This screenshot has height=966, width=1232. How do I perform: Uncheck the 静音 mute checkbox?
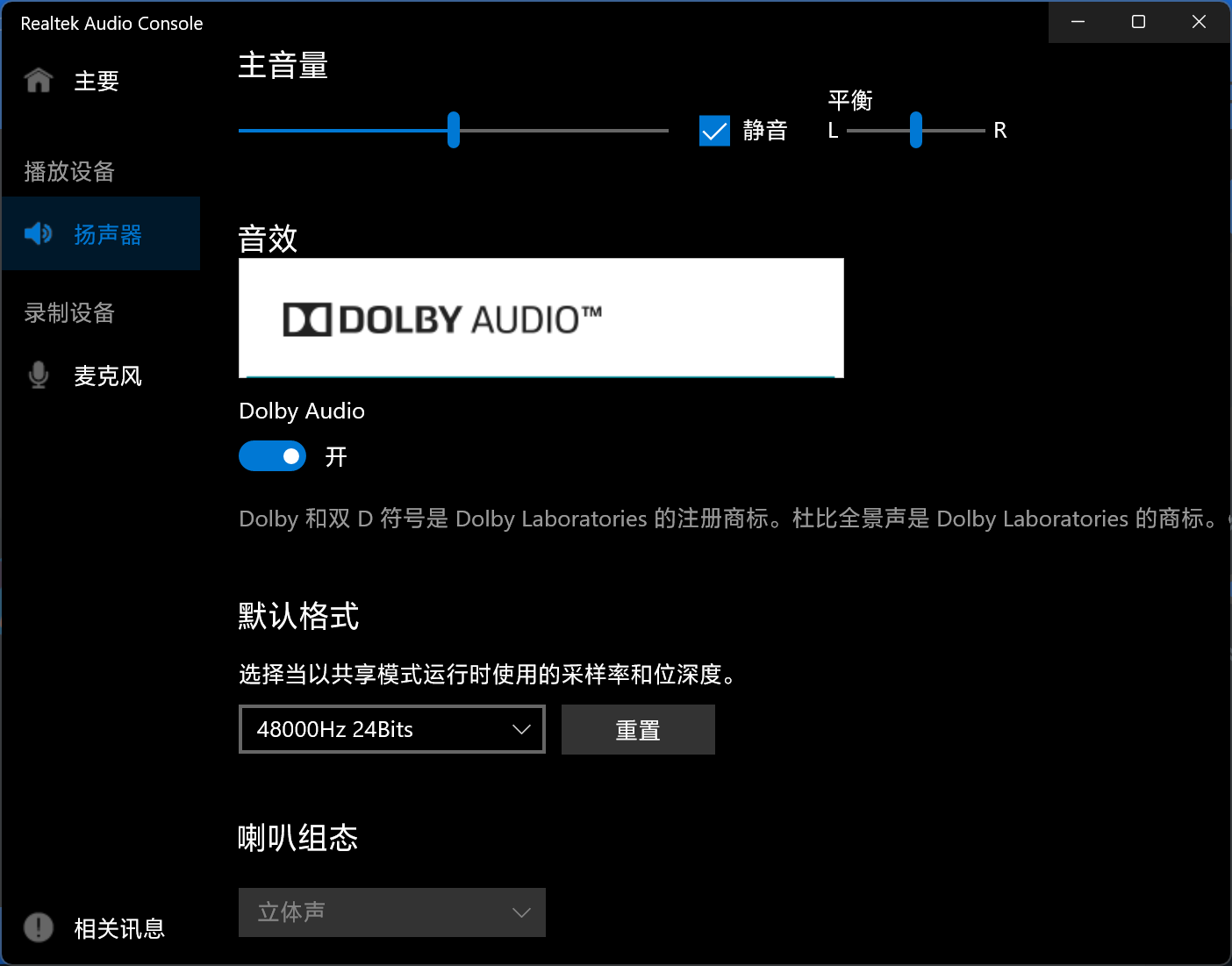pyautogui.click(x=714, y=131)
